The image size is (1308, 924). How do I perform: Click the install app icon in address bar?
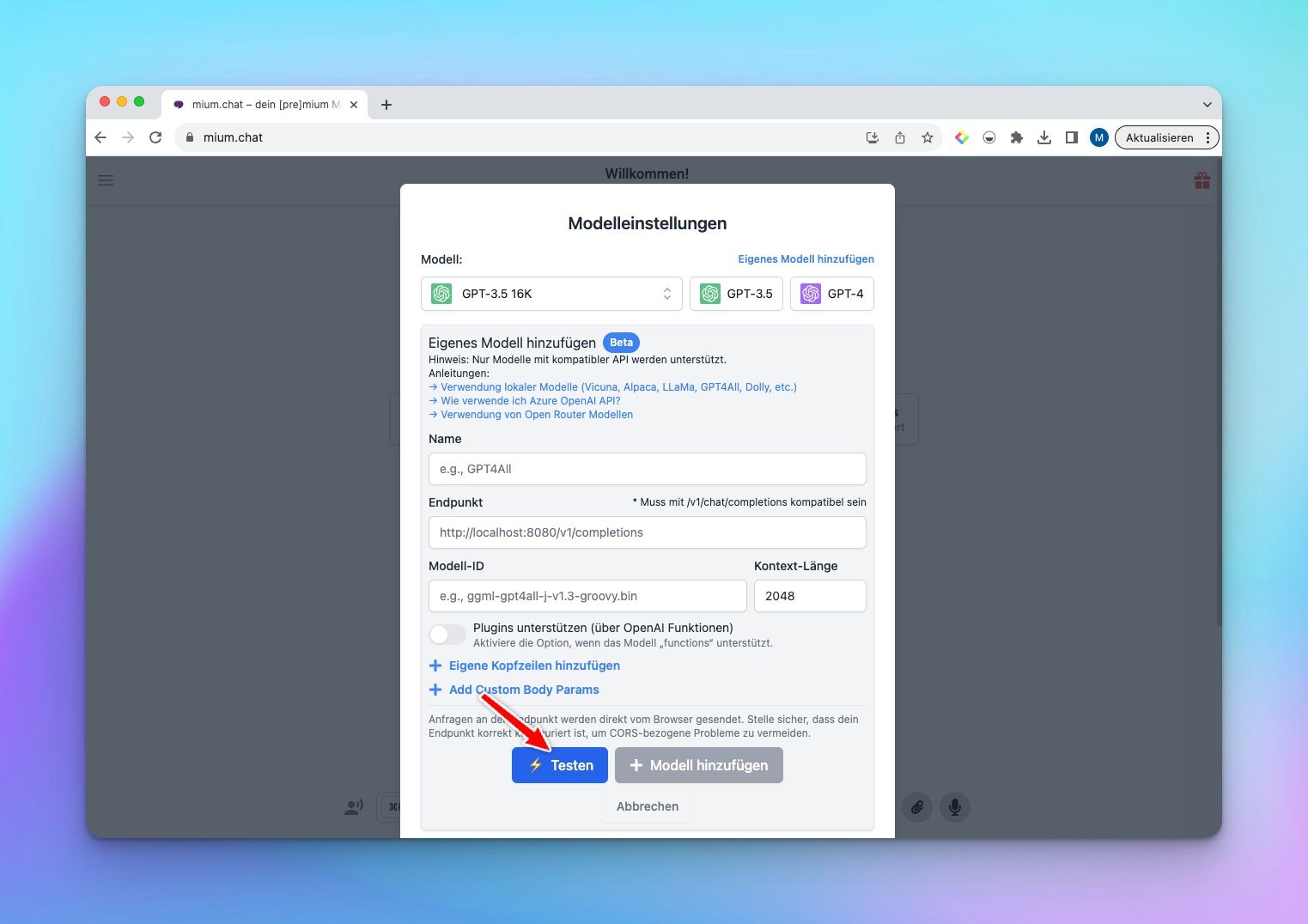tap(873, 137)
